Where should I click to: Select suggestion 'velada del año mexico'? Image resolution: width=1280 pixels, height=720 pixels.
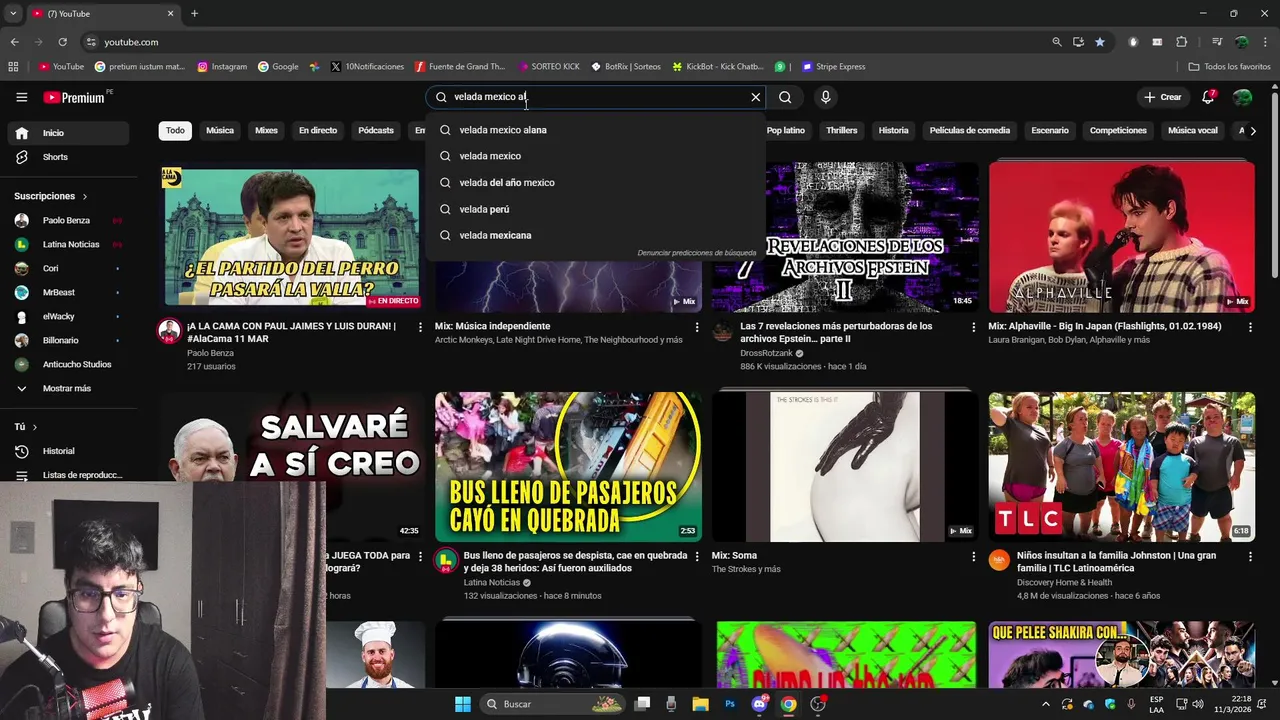[595, 183]
